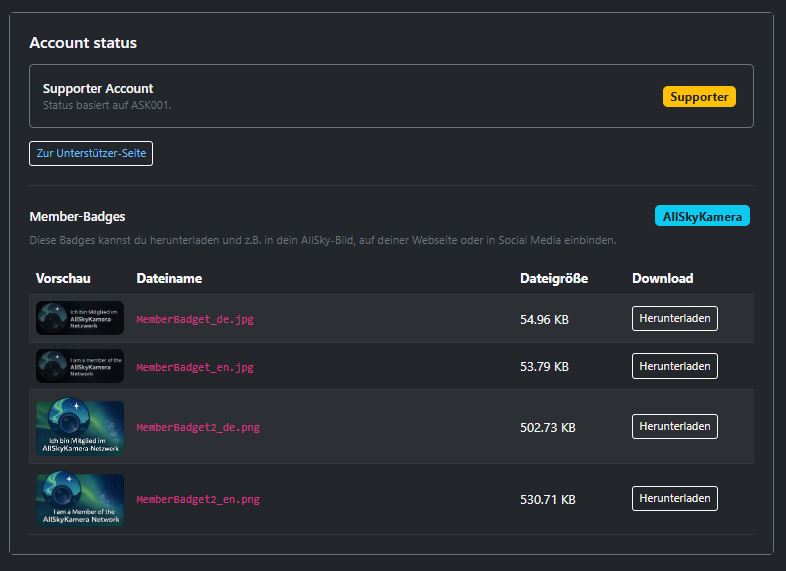The image size is (786, 571).
Task: Click the MemberBadget2_en.png filename text
Action: pyautogui.click(x=198, y=499)
